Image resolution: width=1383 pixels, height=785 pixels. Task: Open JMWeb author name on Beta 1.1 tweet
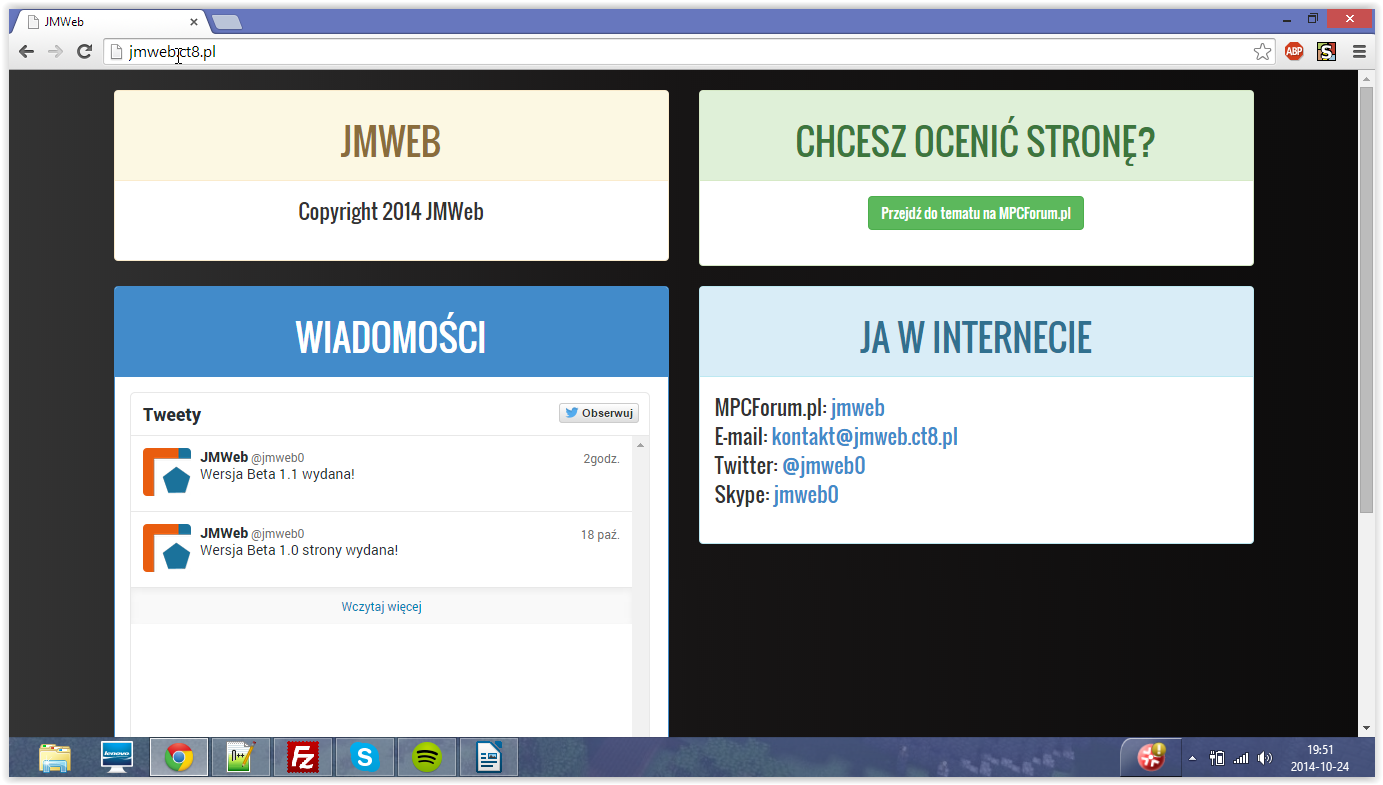(224, 457)
